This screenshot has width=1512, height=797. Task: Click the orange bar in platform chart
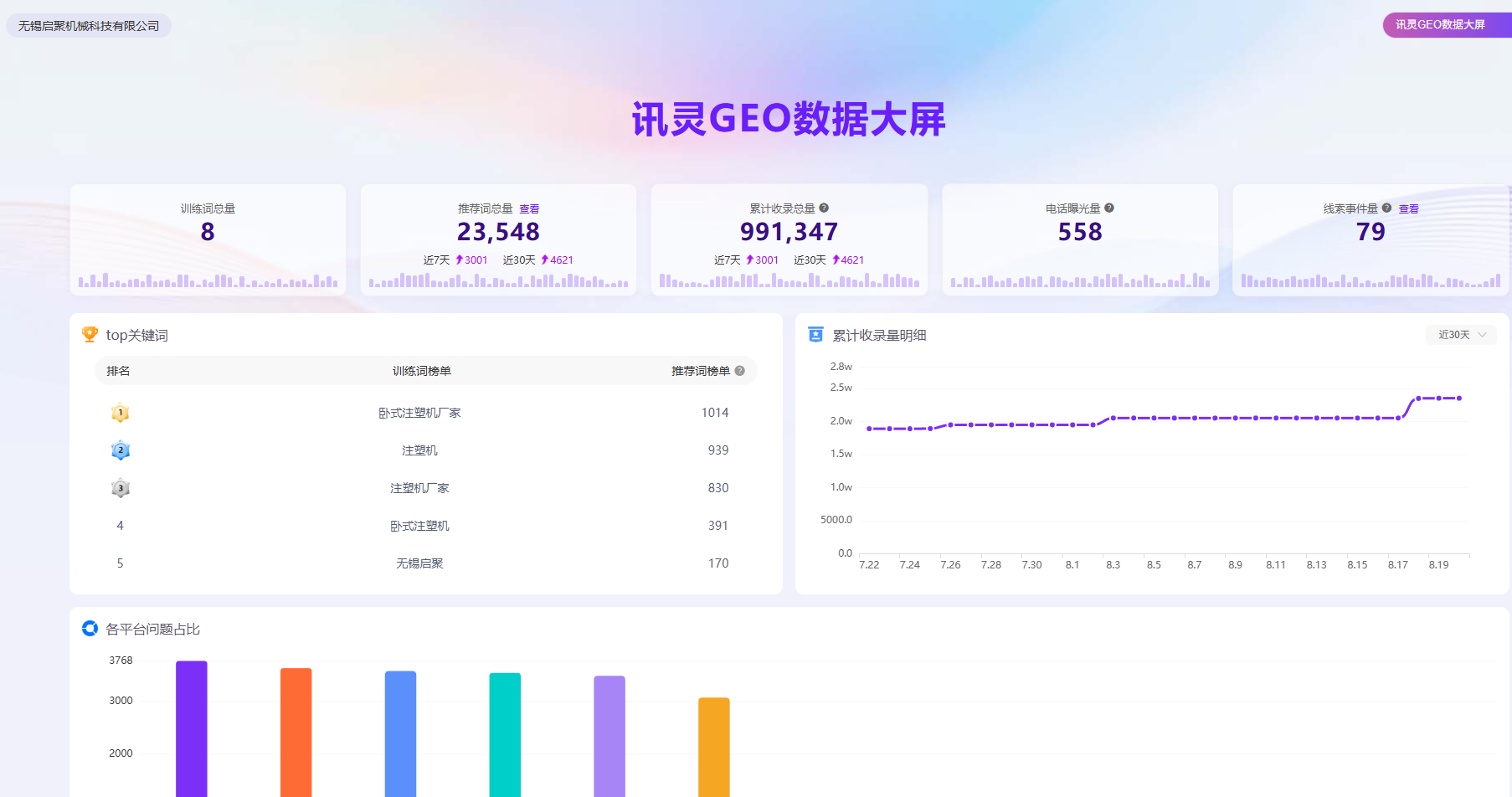(x=296, y=733)
